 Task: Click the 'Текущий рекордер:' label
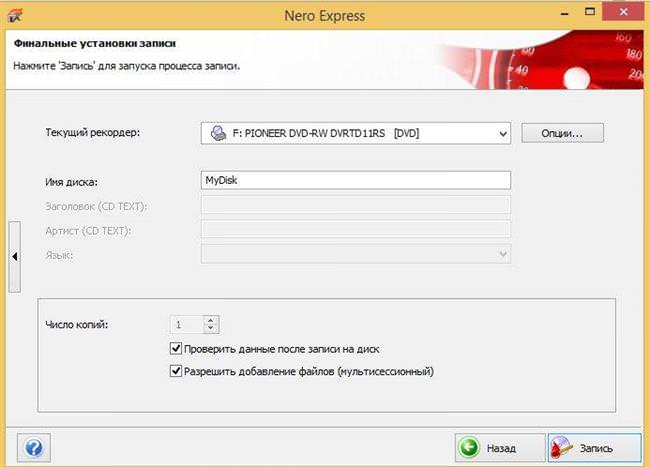pyautogui.click(x=93, y=133)
